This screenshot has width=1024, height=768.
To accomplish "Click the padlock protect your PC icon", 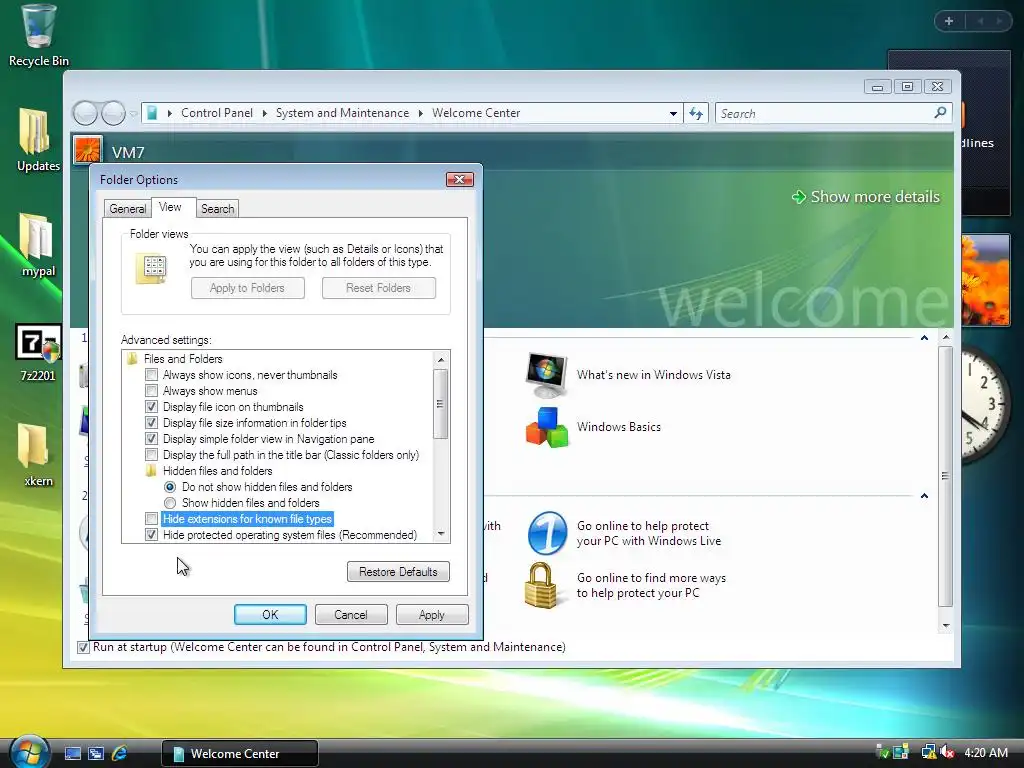I will click(x=541, y=585).
